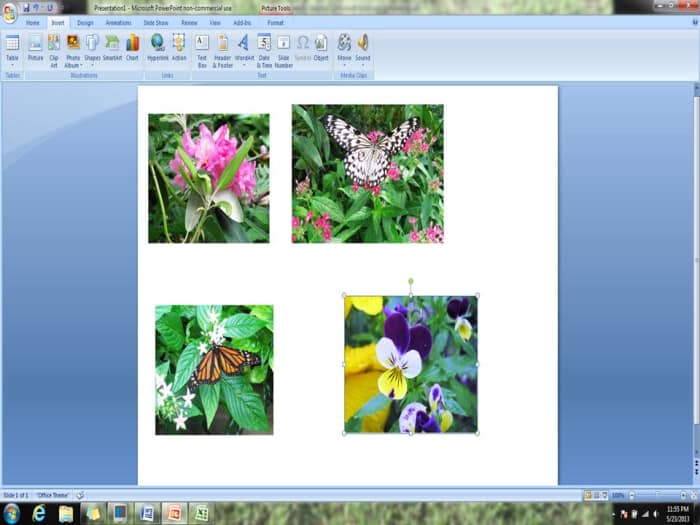Expand the Movie dropdown arrow

[x=344, y=65]
